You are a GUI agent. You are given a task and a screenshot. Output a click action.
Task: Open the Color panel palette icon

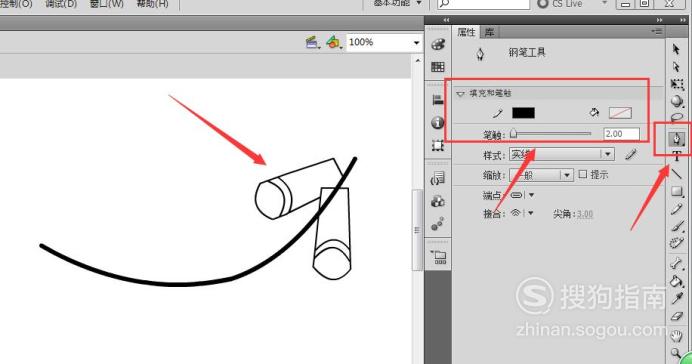click(x=438, y=45)
